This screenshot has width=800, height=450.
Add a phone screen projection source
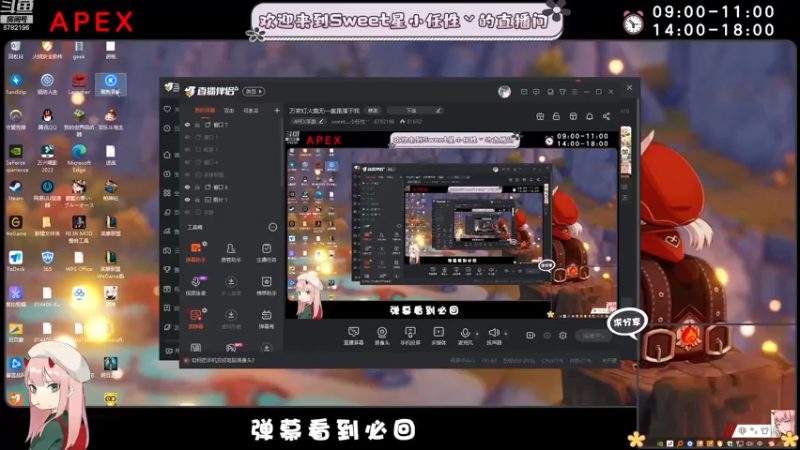click(x=410, y=336)
